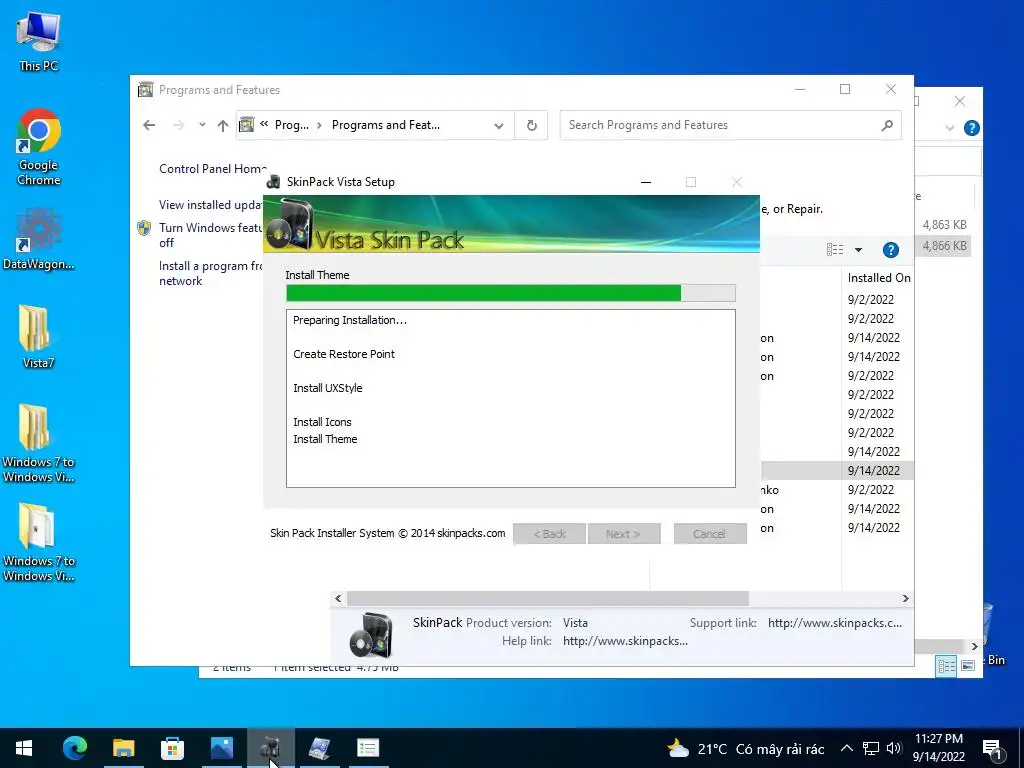Click the Cancel button in SkinPack Setup
This screenshot has width=1024, height=768.
tap(710, 534)
